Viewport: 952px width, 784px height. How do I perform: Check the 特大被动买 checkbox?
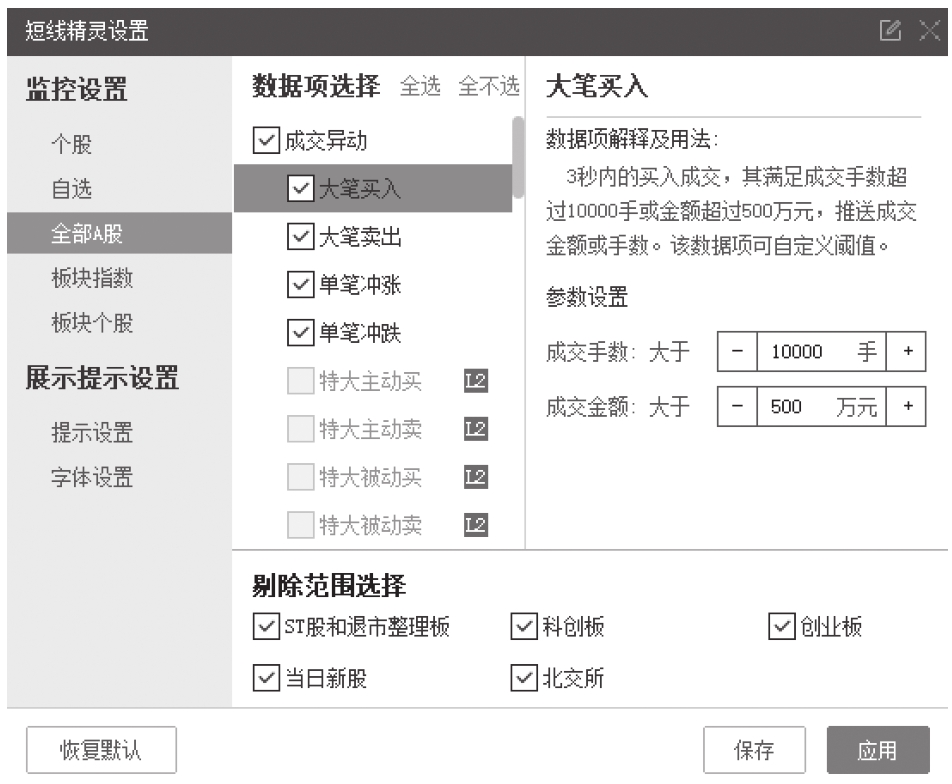301,477
